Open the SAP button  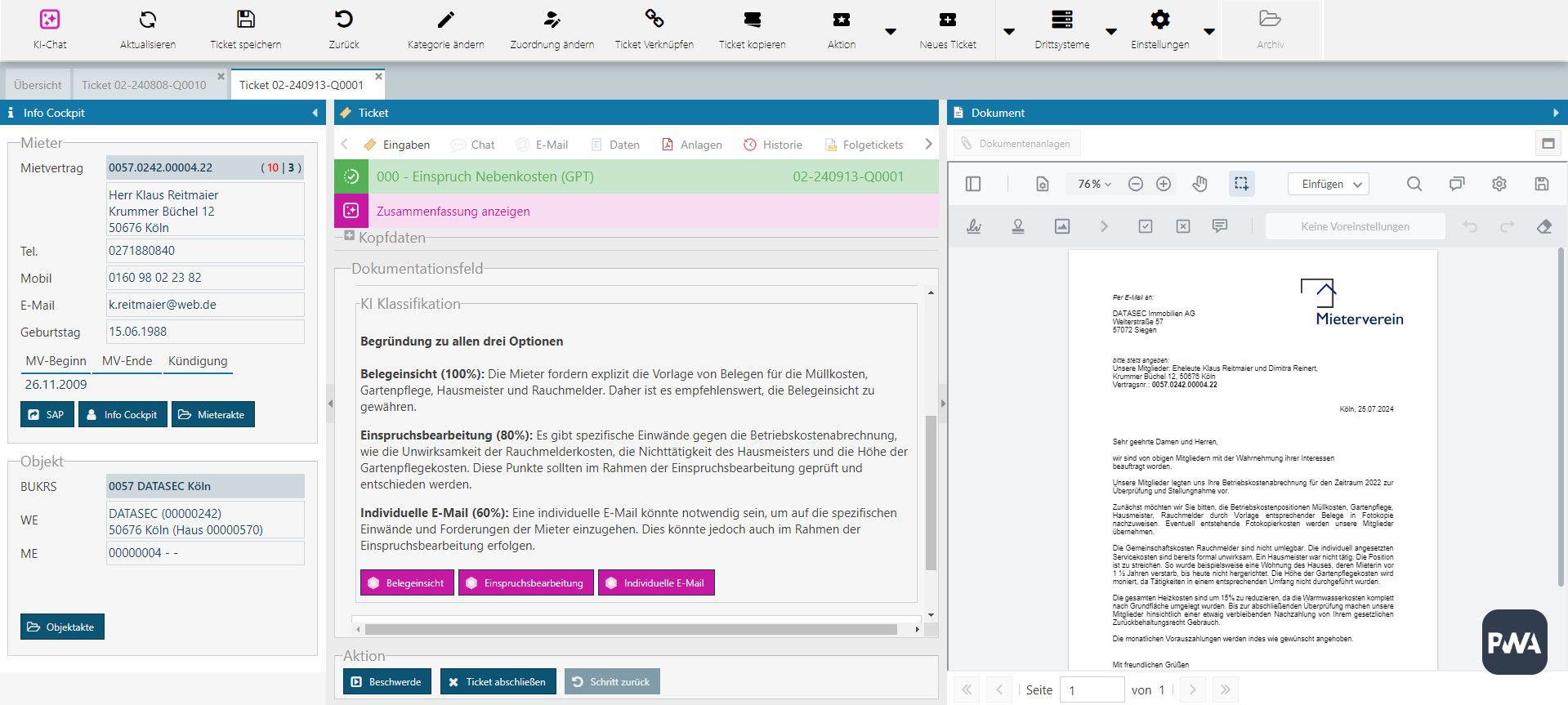point(47,414)
